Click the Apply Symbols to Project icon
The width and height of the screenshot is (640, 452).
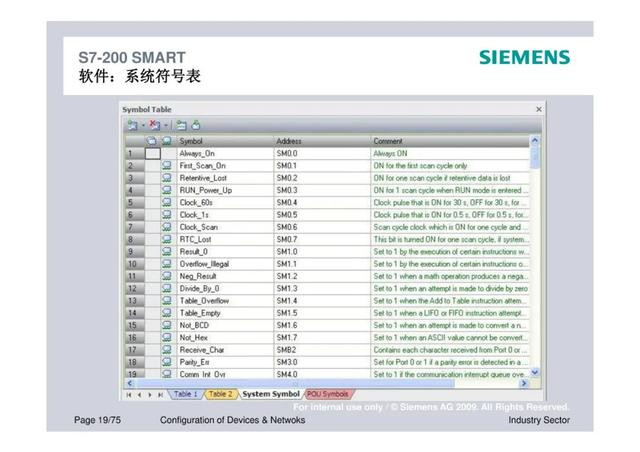(x=196, y=125)
